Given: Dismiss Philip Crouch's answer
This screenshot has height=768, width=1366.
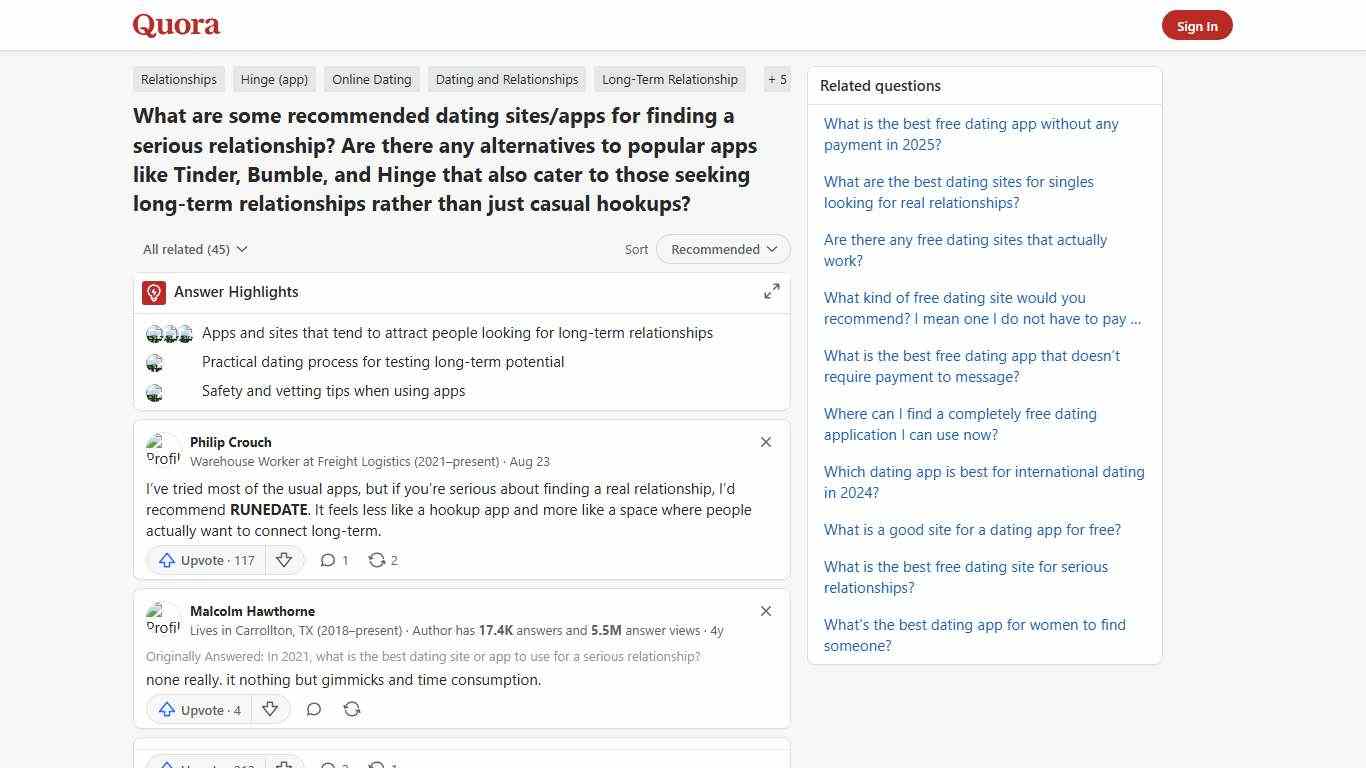Looking at the screenshot, I should click(766, 442).
